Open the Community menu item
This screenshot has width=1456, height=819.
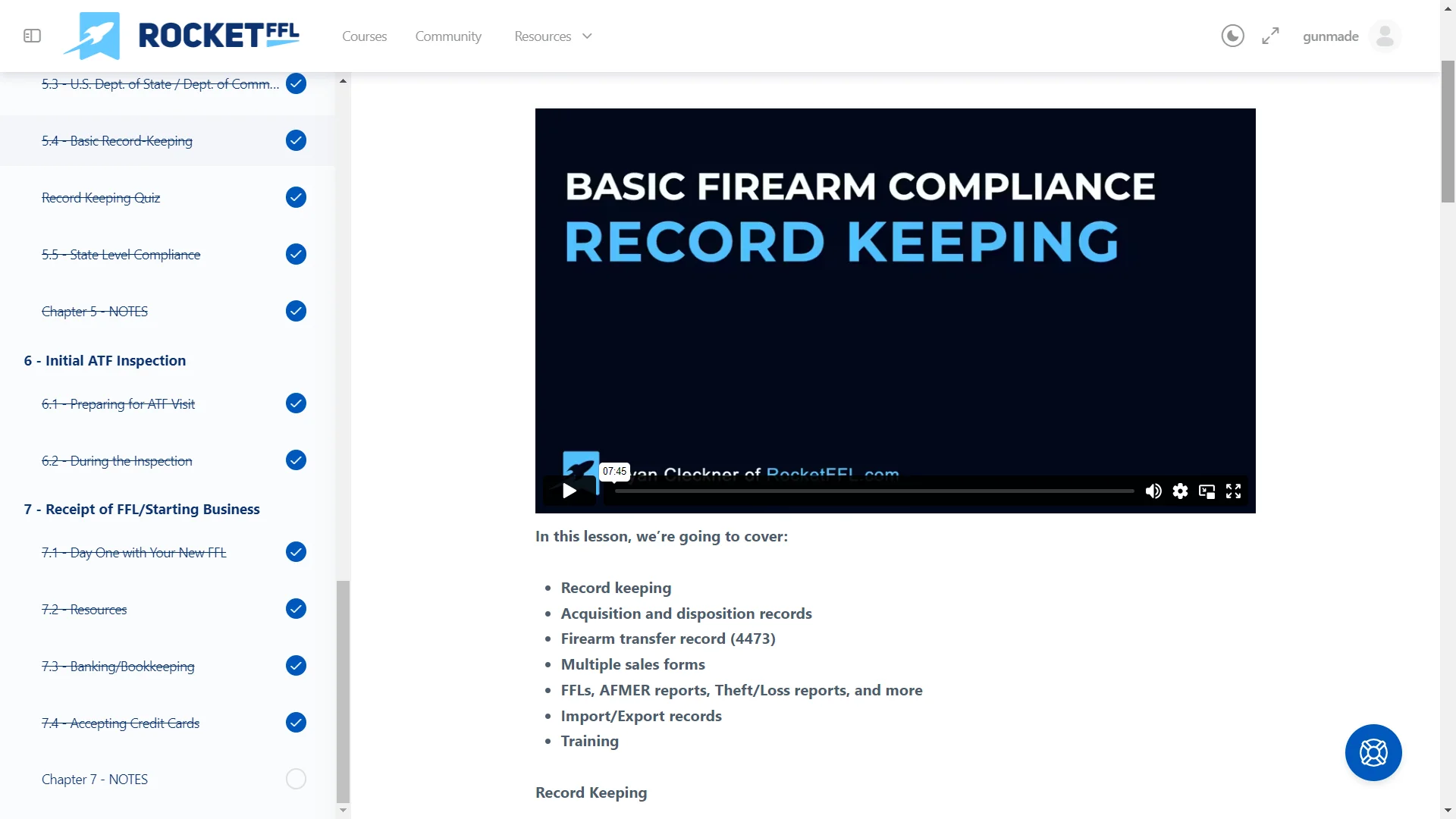coord(448,36)
